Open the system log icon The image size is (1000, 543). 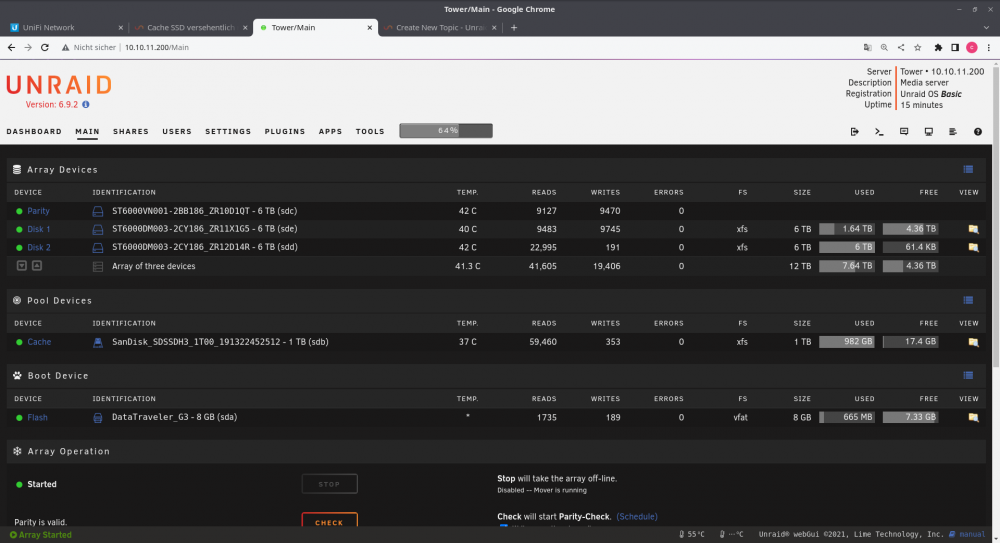pyautogui.click(x=953, y=131)
